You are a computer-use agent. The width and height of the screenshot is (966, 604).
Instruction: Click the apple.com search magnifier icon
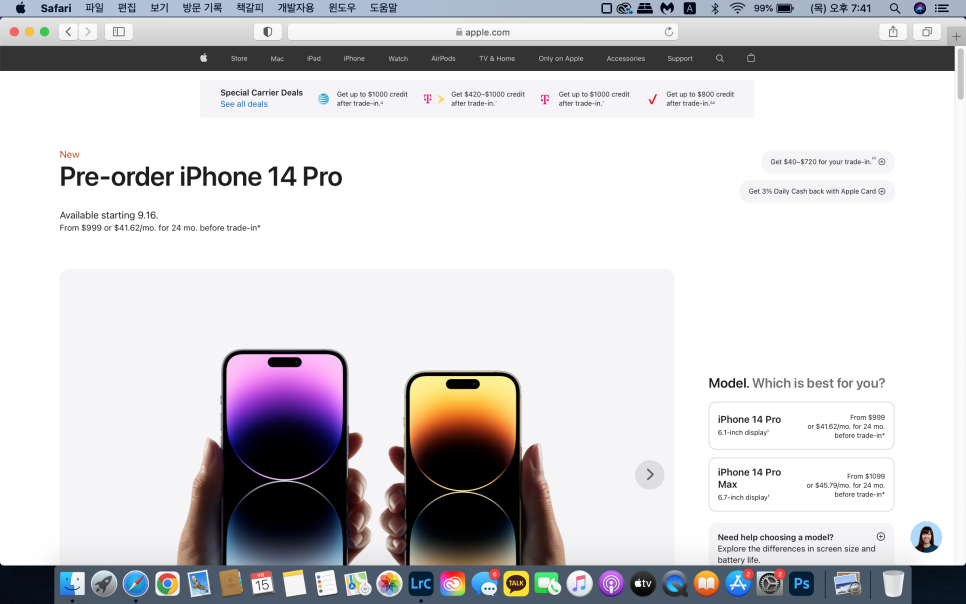(720, 58)
